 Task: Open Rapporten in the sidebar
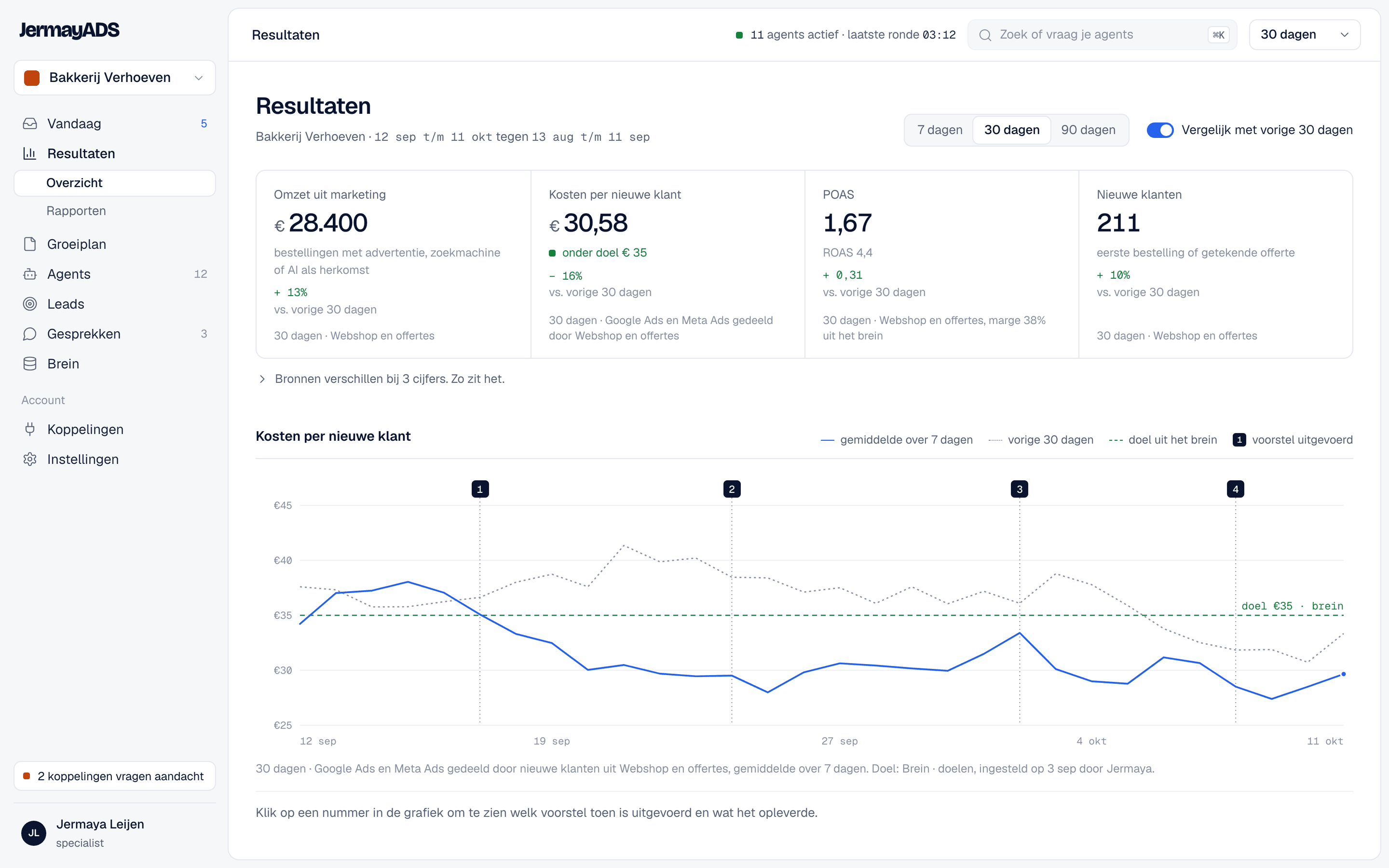click(115, 211)
